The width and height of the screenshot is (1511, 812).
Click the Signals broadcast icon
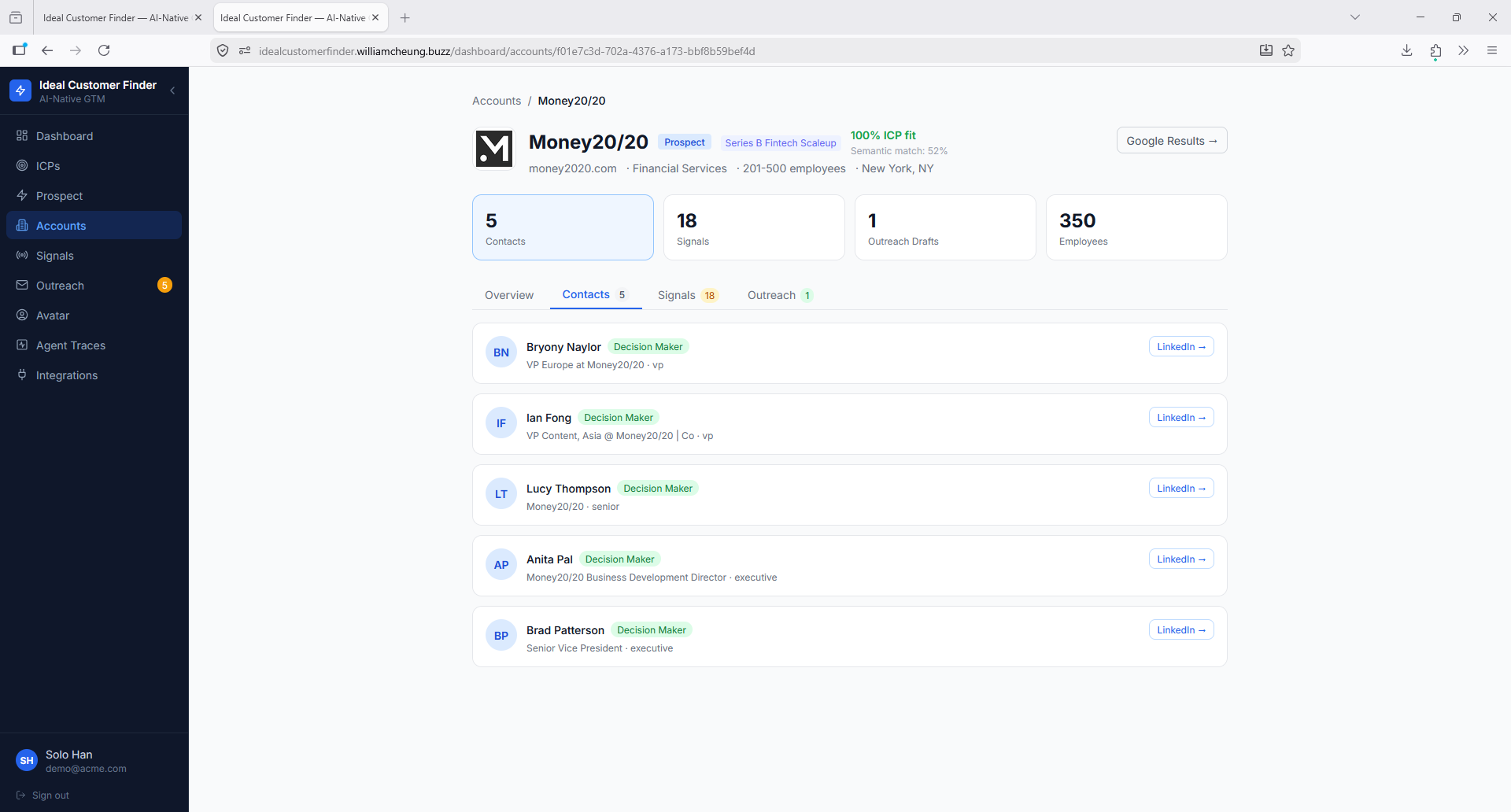(22, 256)
